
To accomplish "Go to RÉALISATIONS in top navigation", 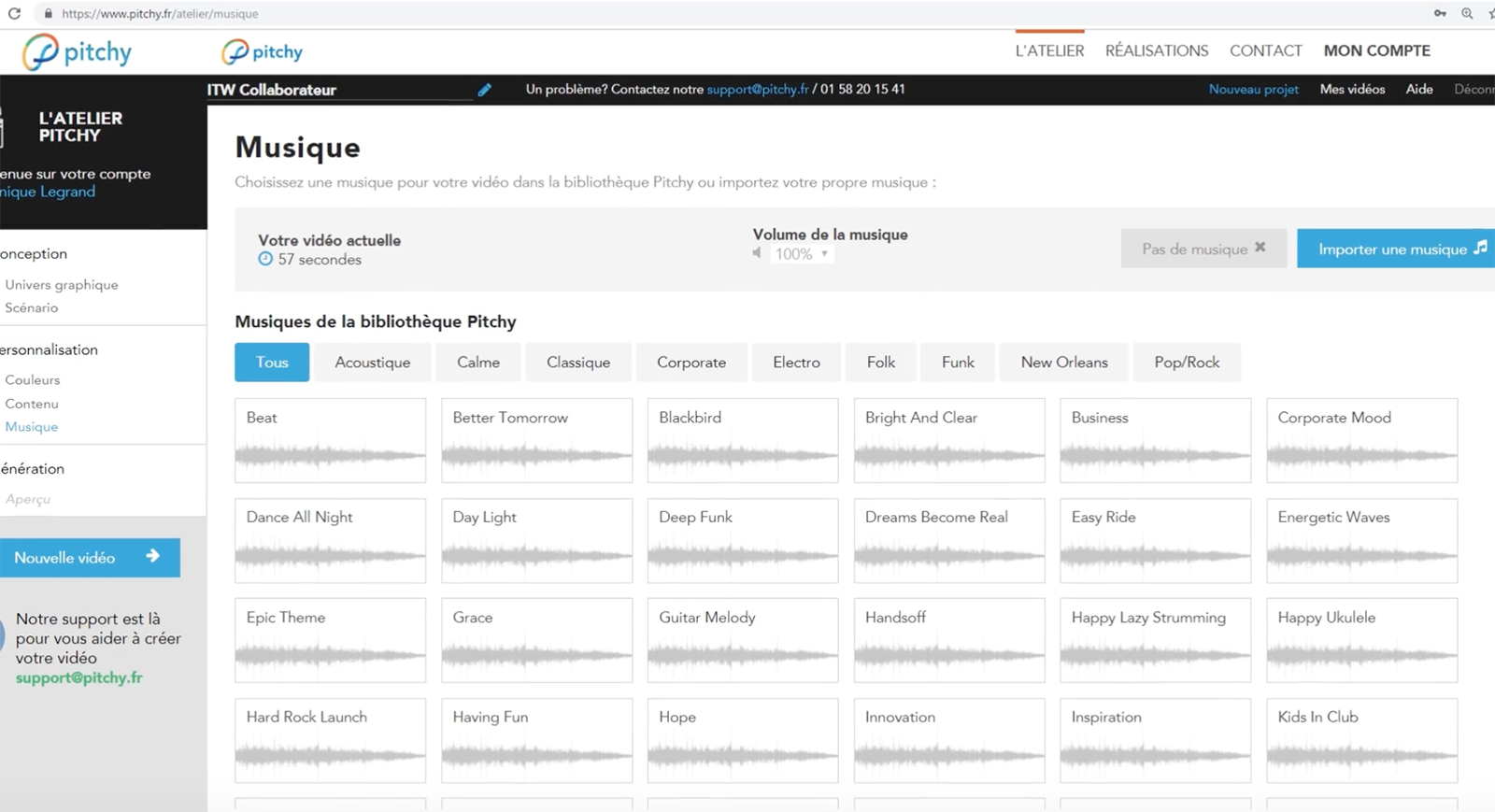I will pyautogui.click(x=1157, y=50).
